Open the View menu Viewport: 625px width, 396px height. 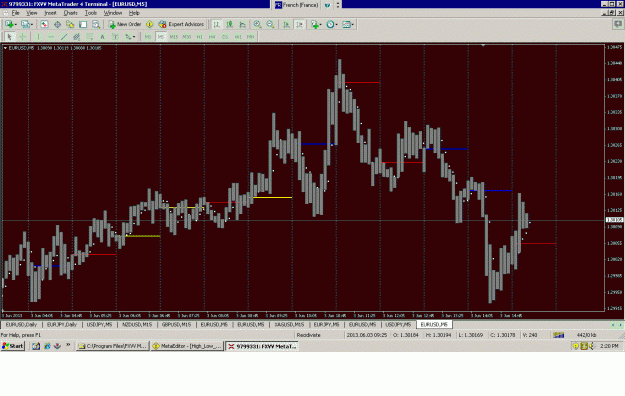[x=31, y=13]
